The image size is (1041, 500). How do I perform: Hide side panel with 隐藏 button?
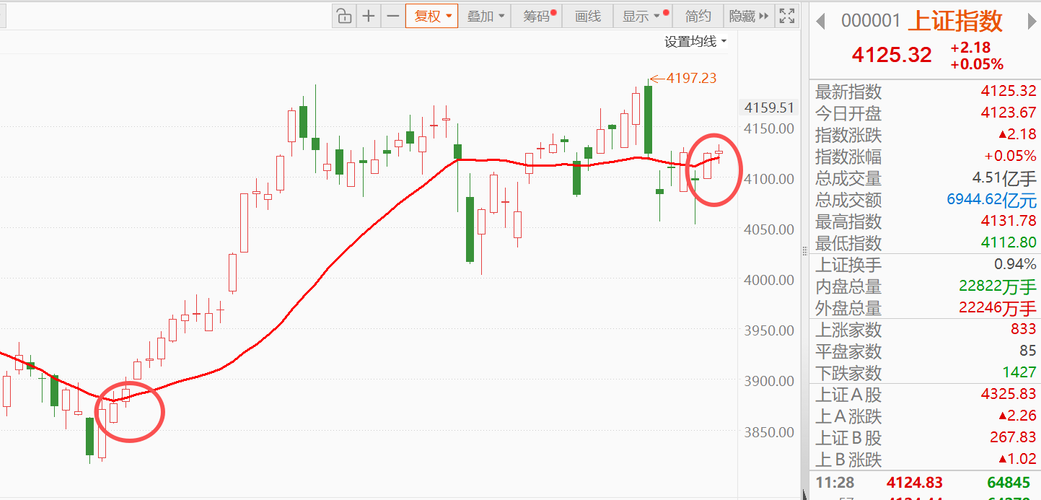(748, 16)
